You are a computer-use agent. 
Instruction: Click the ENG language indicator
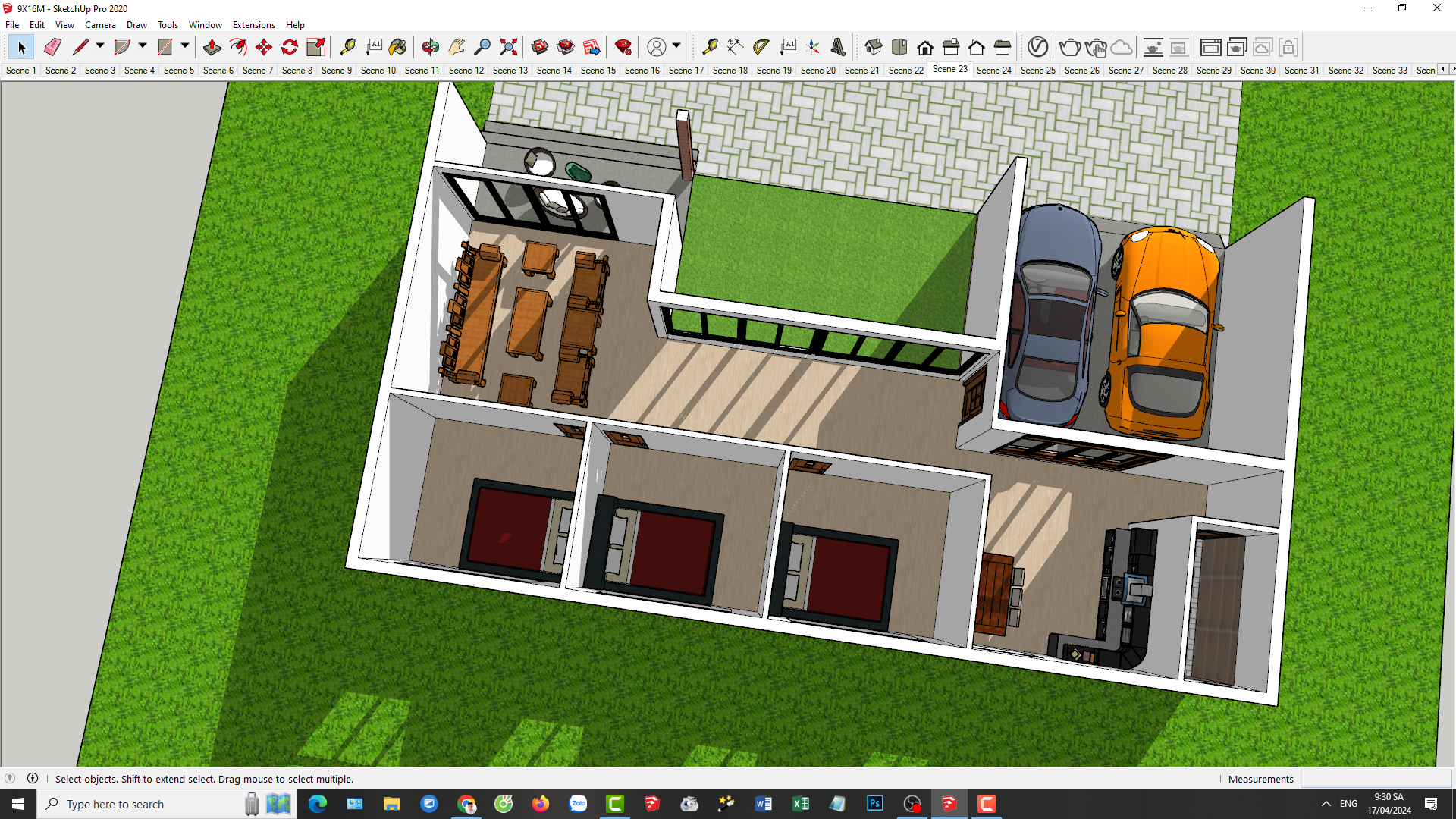tap(1348, 804)
